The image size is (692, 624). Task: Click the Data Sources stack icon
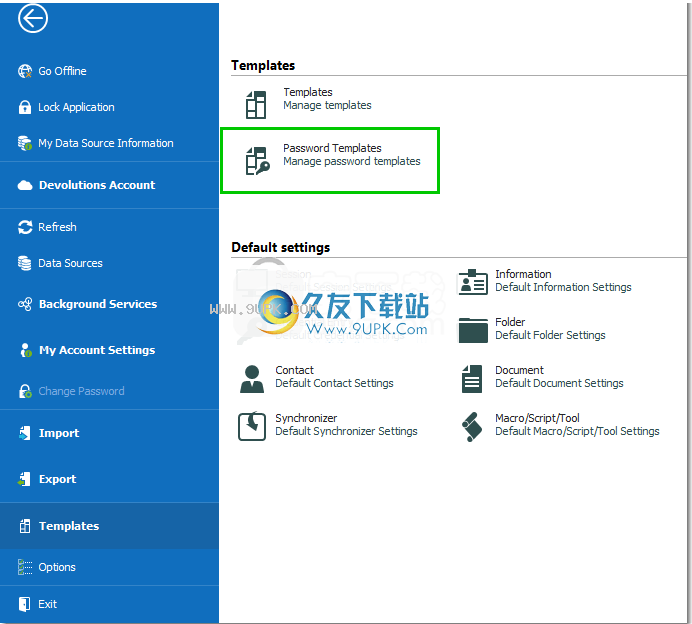coord(25,263)
